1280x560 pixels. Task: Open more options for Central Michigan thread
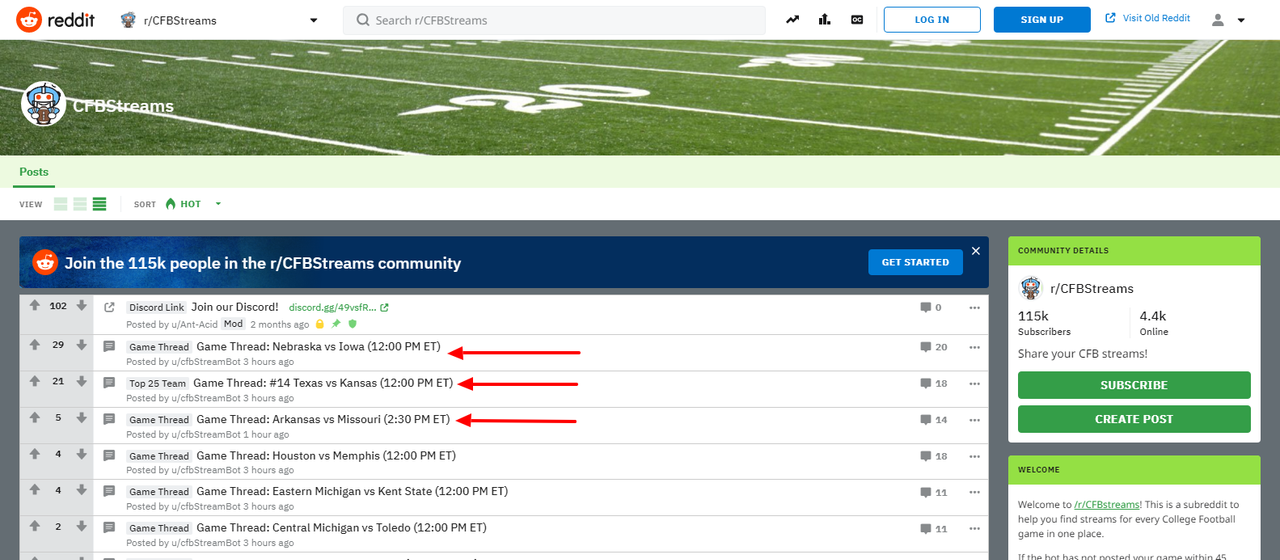[974, 527]
